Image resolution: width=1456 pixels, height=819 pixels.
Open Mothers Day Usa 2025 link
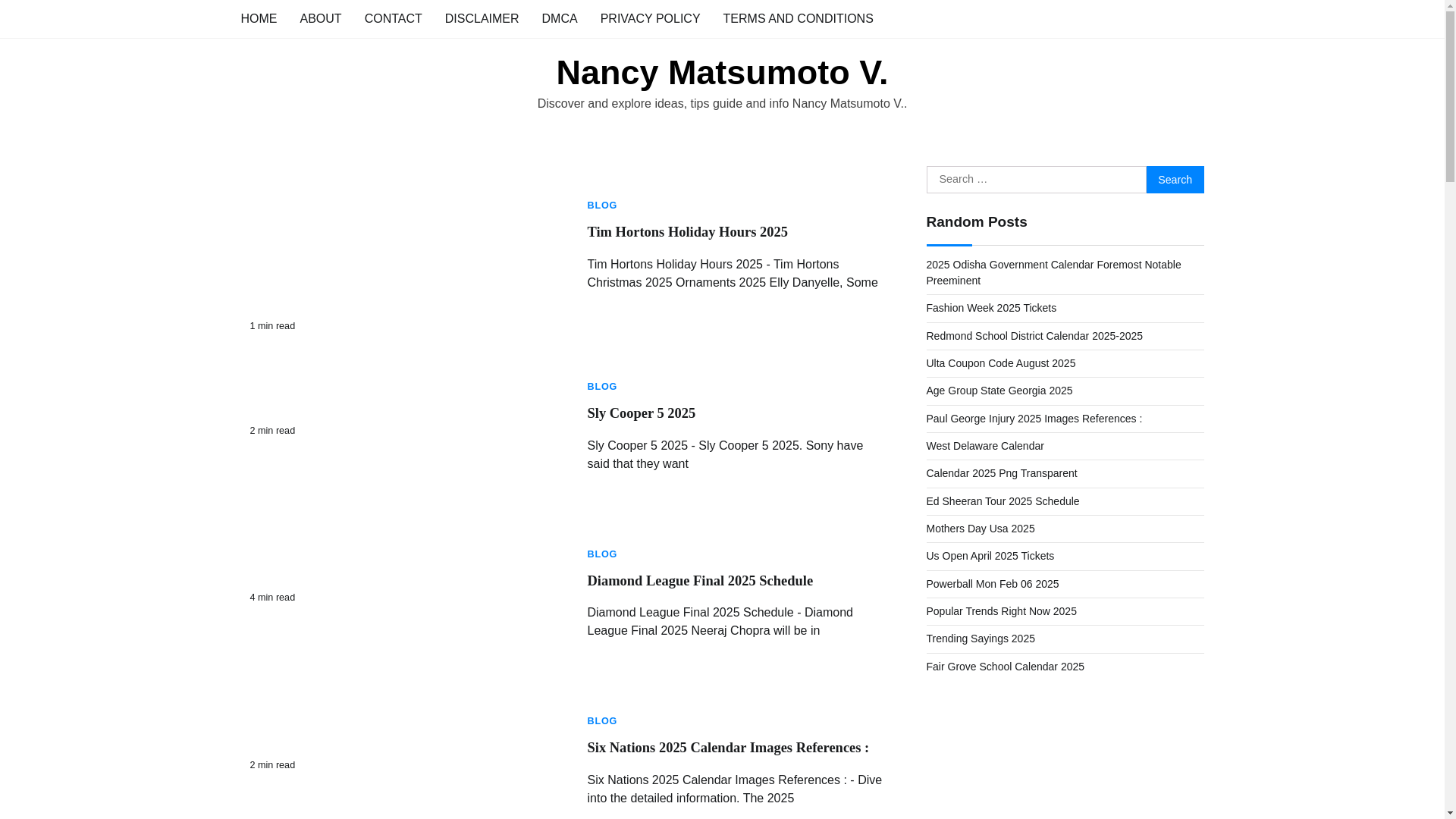point(981,529)
